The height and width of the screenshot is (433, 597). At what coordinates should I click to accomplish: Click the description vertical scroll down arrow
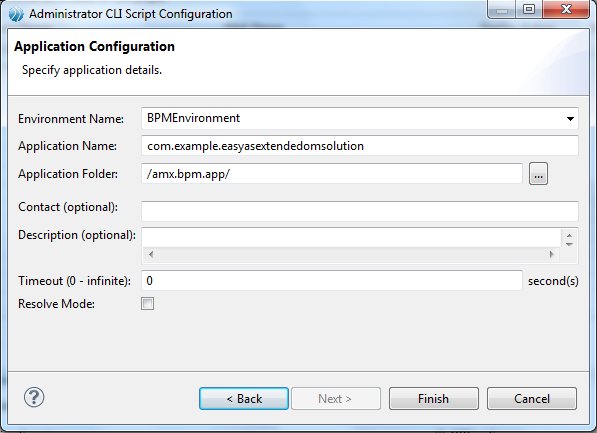[569, 244]
